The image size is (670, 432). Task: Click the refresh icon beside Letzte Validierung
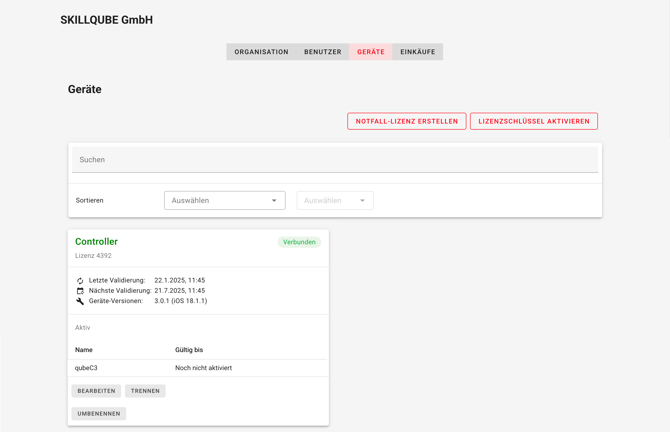80,281
